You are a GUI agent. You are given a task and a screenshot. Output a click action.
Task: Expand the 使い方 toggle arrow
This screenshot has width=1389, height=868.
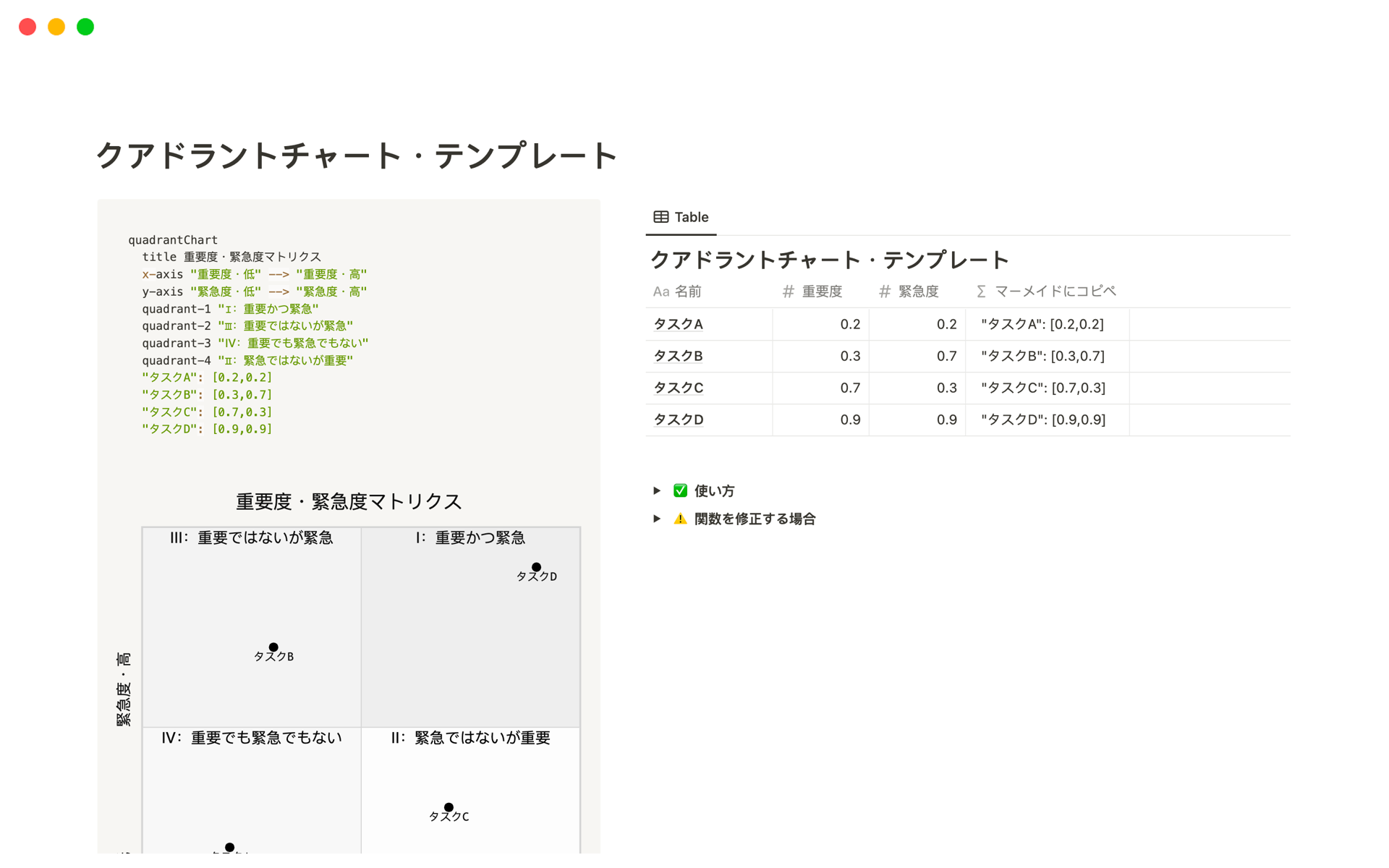(x=657, y=490)
